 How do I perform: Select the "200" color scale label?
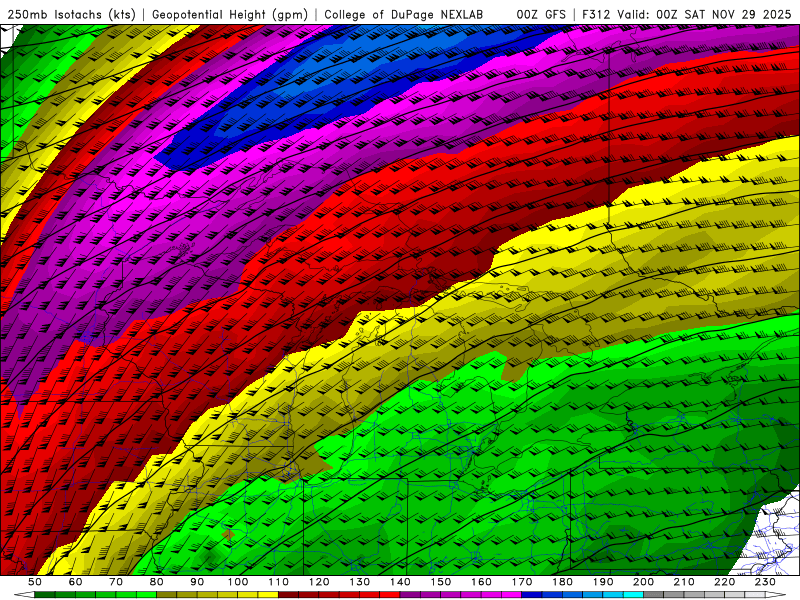643,582
